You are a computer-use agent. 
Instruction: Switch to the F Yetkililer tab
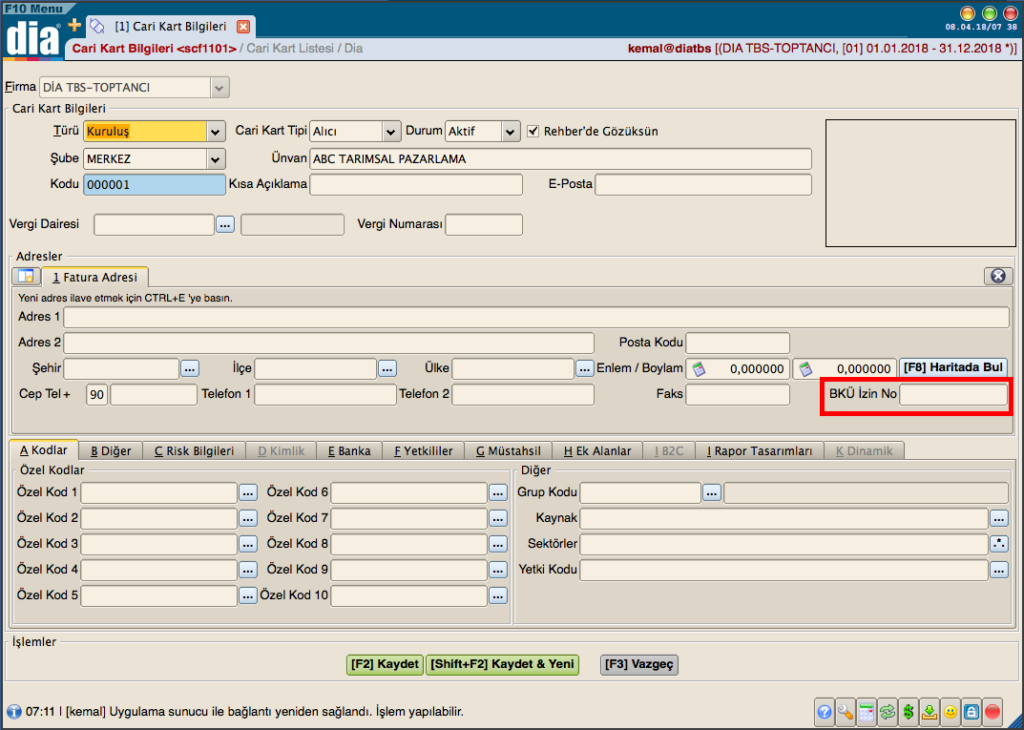[423, 451]
